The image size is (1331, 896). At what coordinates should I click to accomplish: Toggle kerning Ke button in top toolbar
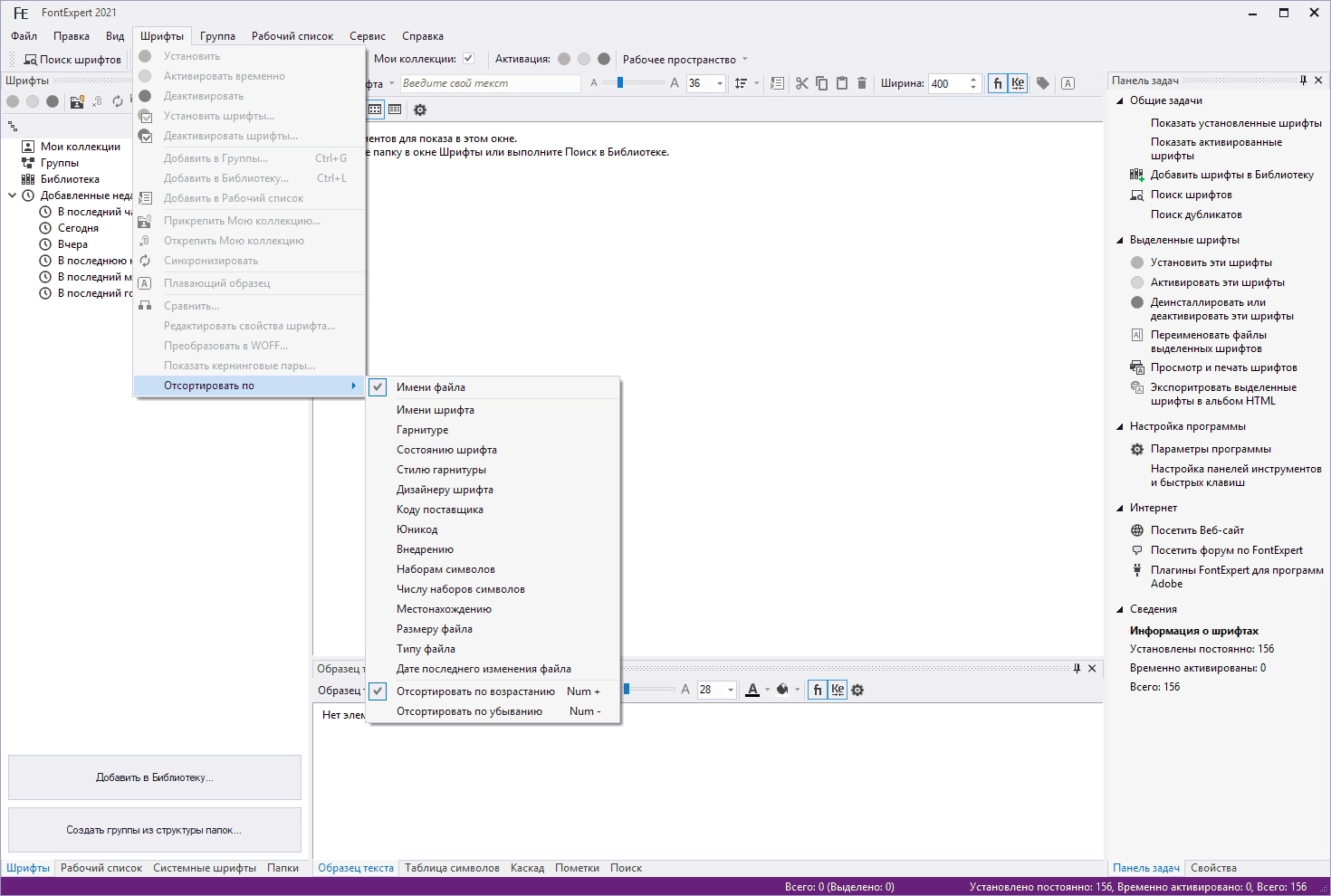pos(1018,83)
